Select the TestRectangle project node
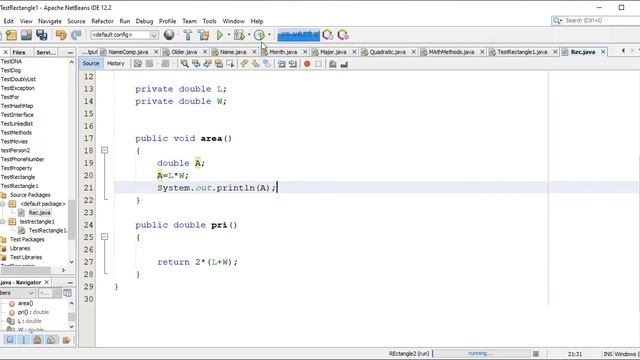Image resolution: width=640 pixels, height=360 pixels. (x=18, y=177)
